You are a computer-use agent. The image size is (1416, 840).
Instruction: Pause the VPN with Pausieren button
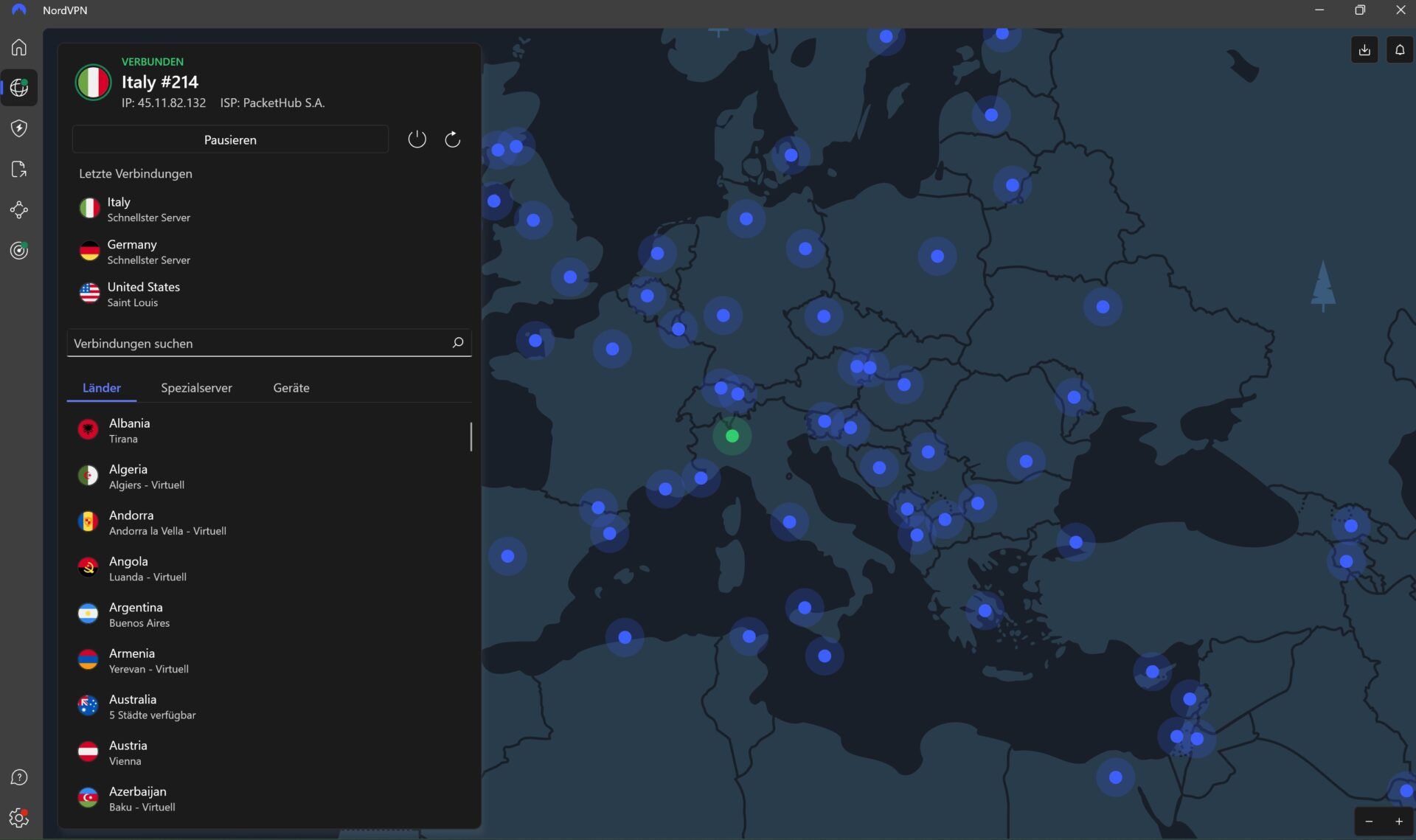click(230, 139)
